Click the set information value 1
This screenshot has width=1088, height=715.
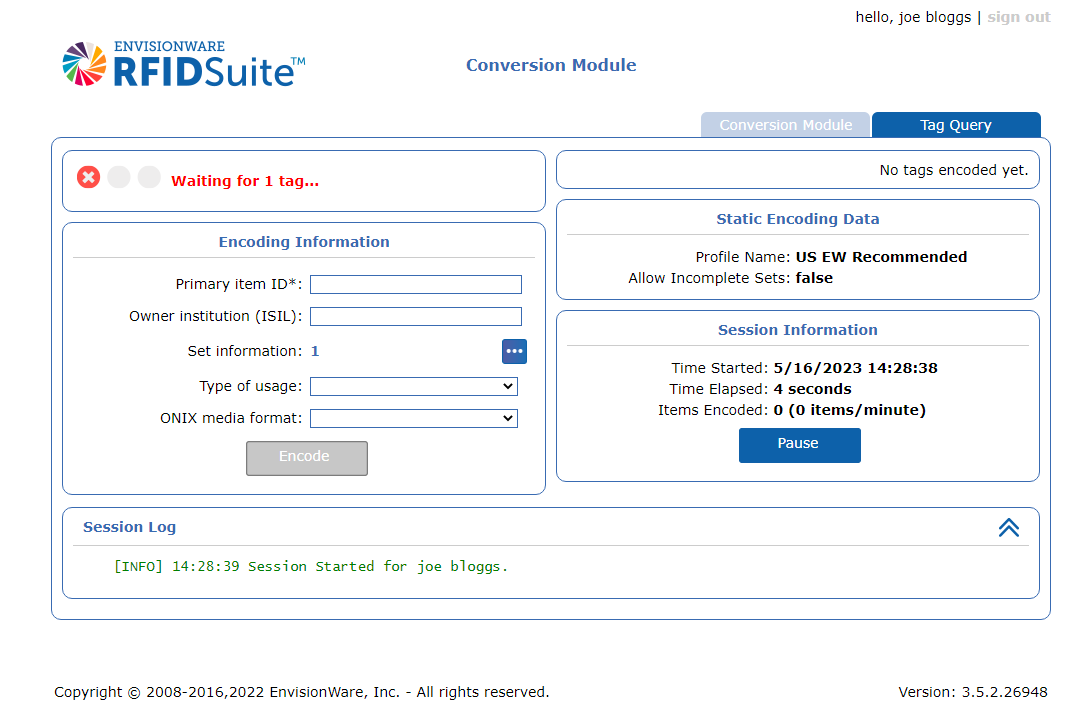315,351
